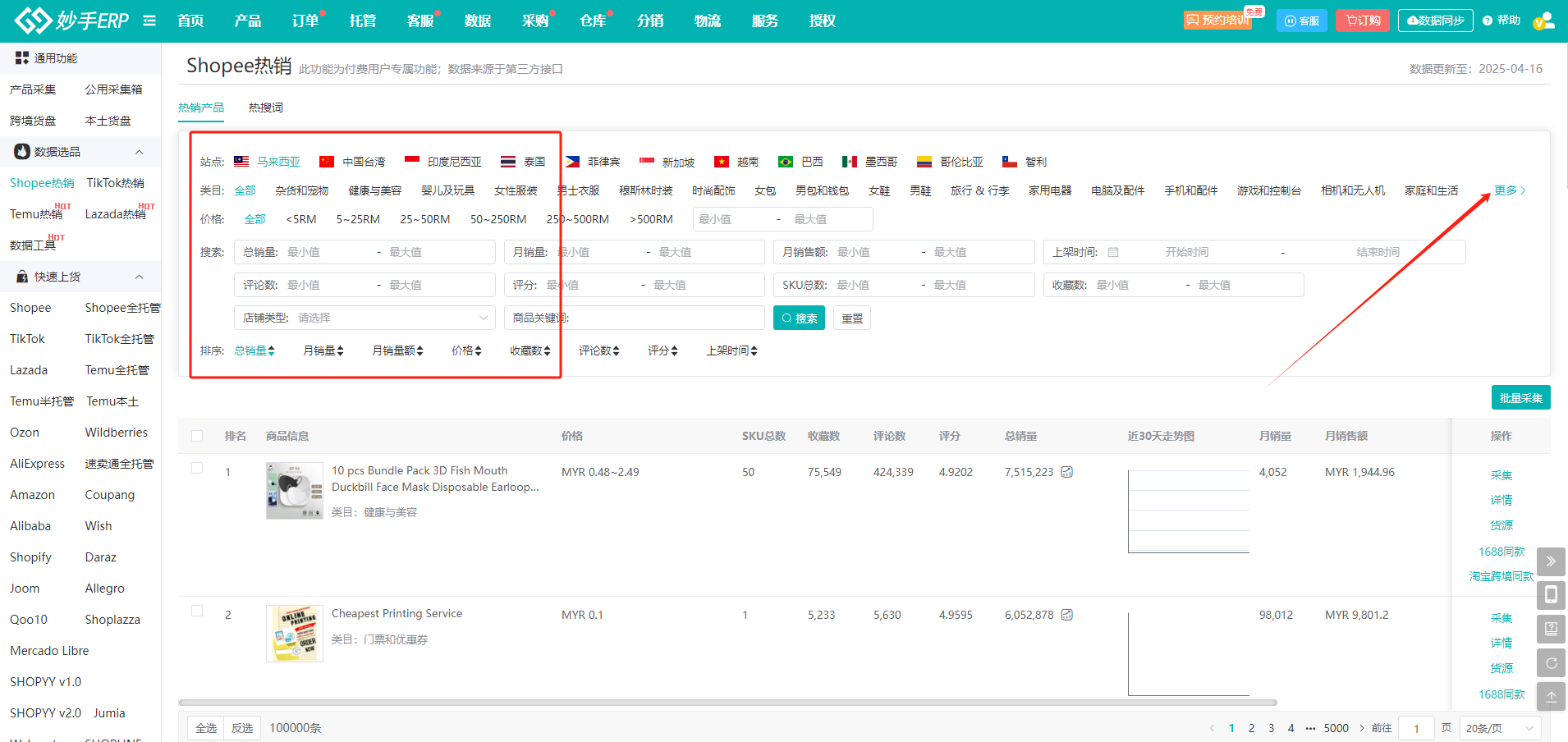Expand 更多 categories
The height and width of the screenshot is (742, 1568).
[1510, 190]
